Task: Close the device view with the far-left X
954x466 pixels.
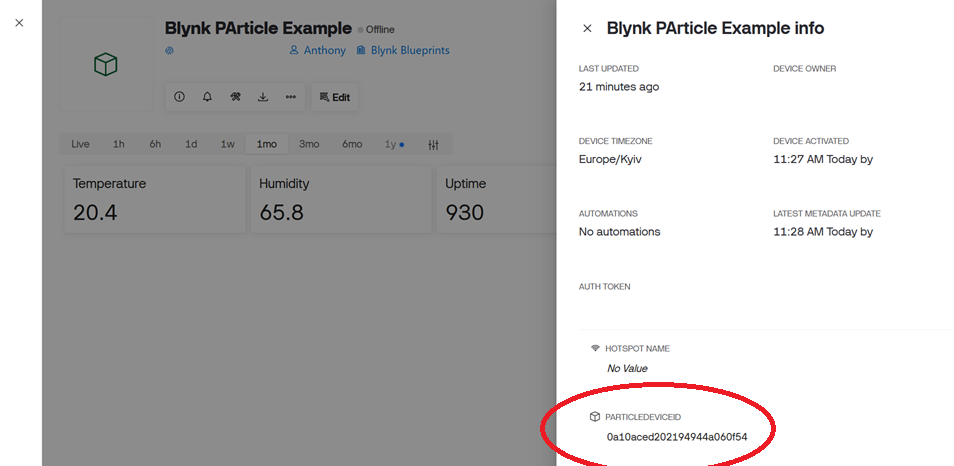Action: 19,23
